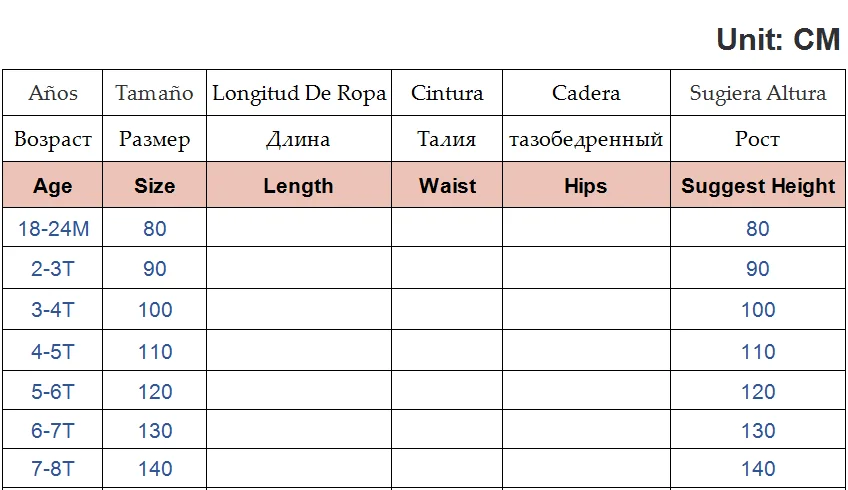
Task: Select the "Cintura" header cell
Action: pyautogui.click(x=447, y=93)
